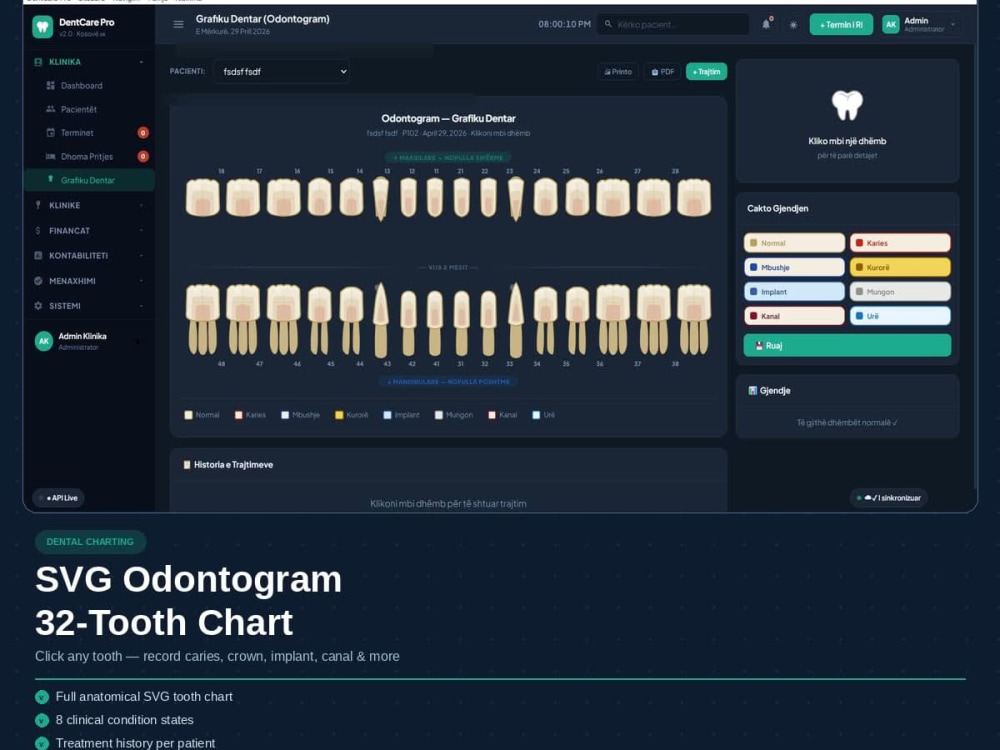
Task: Click the AK avatar in the top bar
Action: click(891, 24)
